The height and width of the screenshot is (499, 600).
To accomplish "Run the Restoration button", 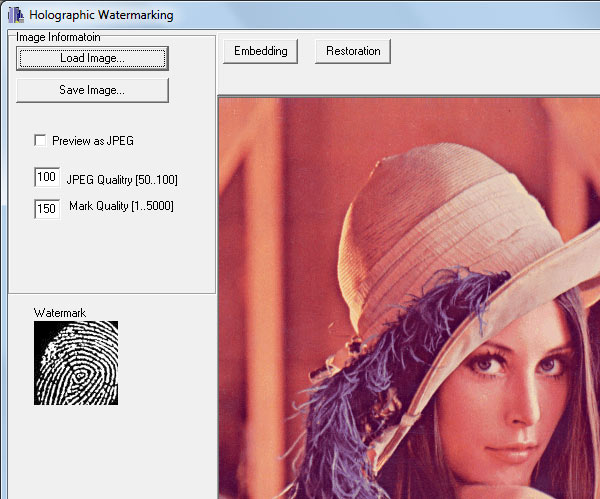I will coord(353,51).
